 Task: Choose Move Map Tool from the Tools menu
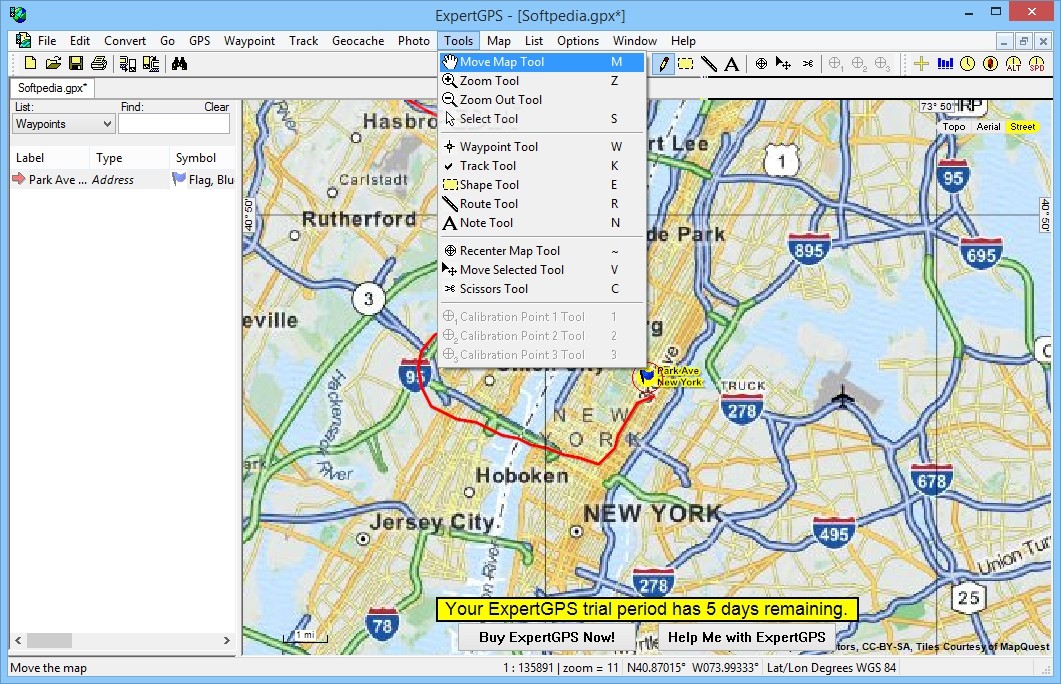[x=541, y=62]
